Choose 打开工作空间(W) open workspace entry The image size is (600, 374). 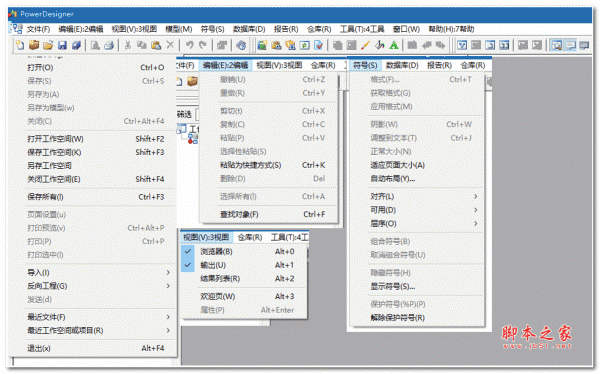click(99, 139)
